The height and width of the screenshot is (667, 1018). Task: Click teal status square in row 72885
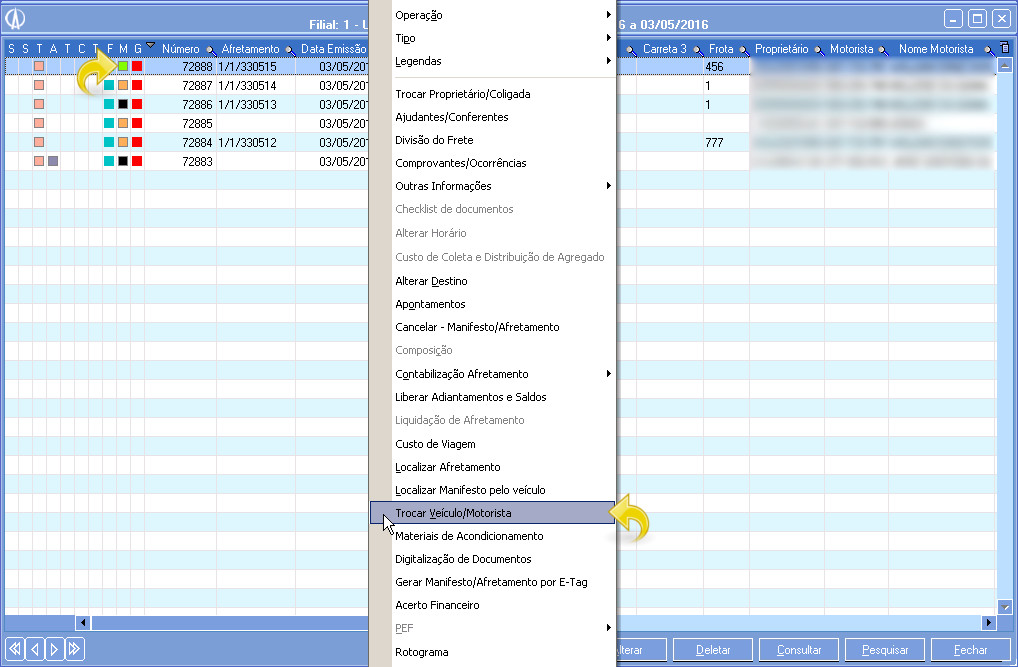pyautogui.click(x=108, y=123)
